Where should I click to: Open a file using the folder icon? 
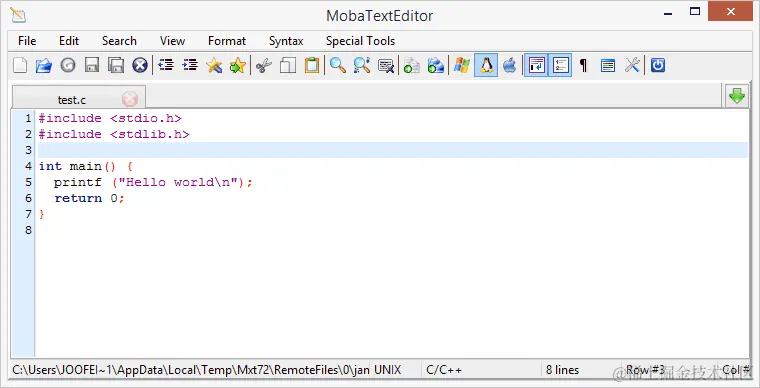(44, 65)
